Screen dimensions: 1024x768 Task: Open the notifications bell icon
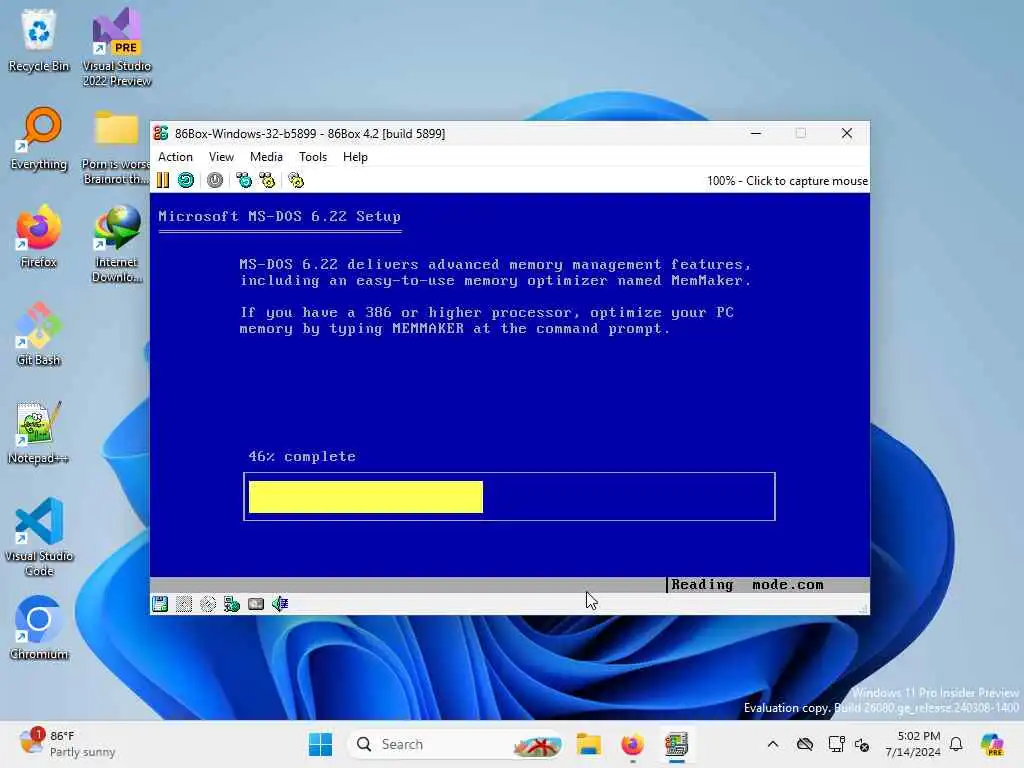956,744
